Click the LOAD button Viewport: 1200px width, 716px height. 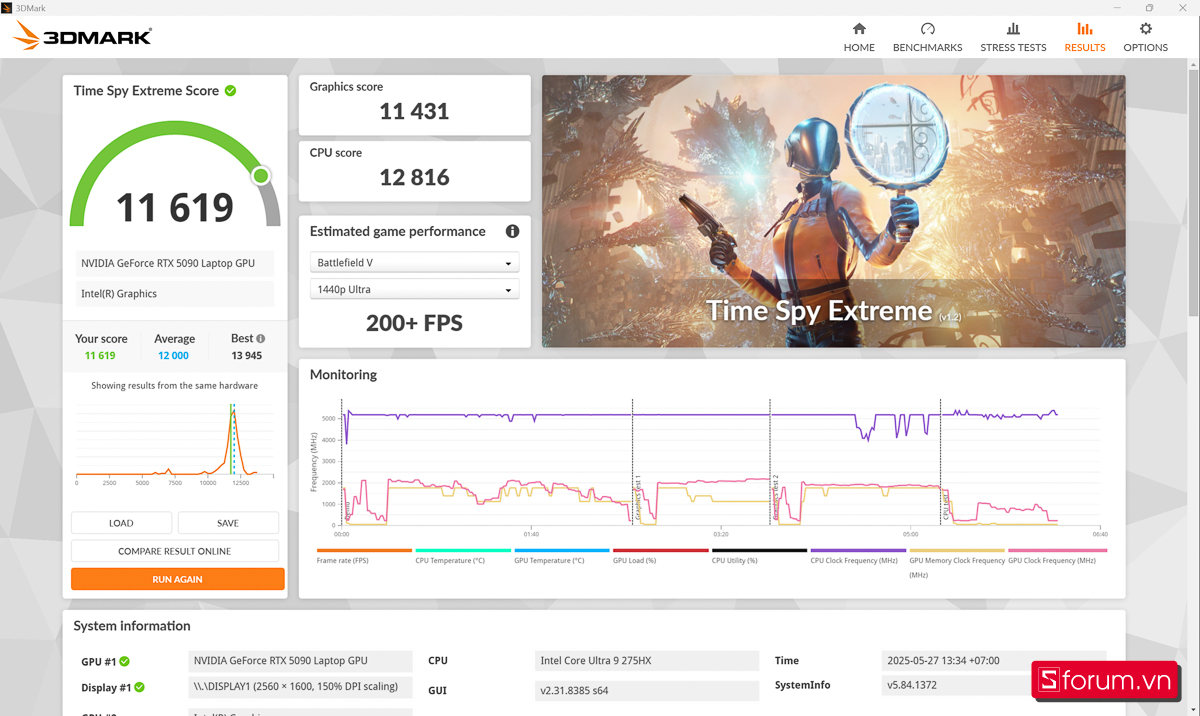point(121,523)
